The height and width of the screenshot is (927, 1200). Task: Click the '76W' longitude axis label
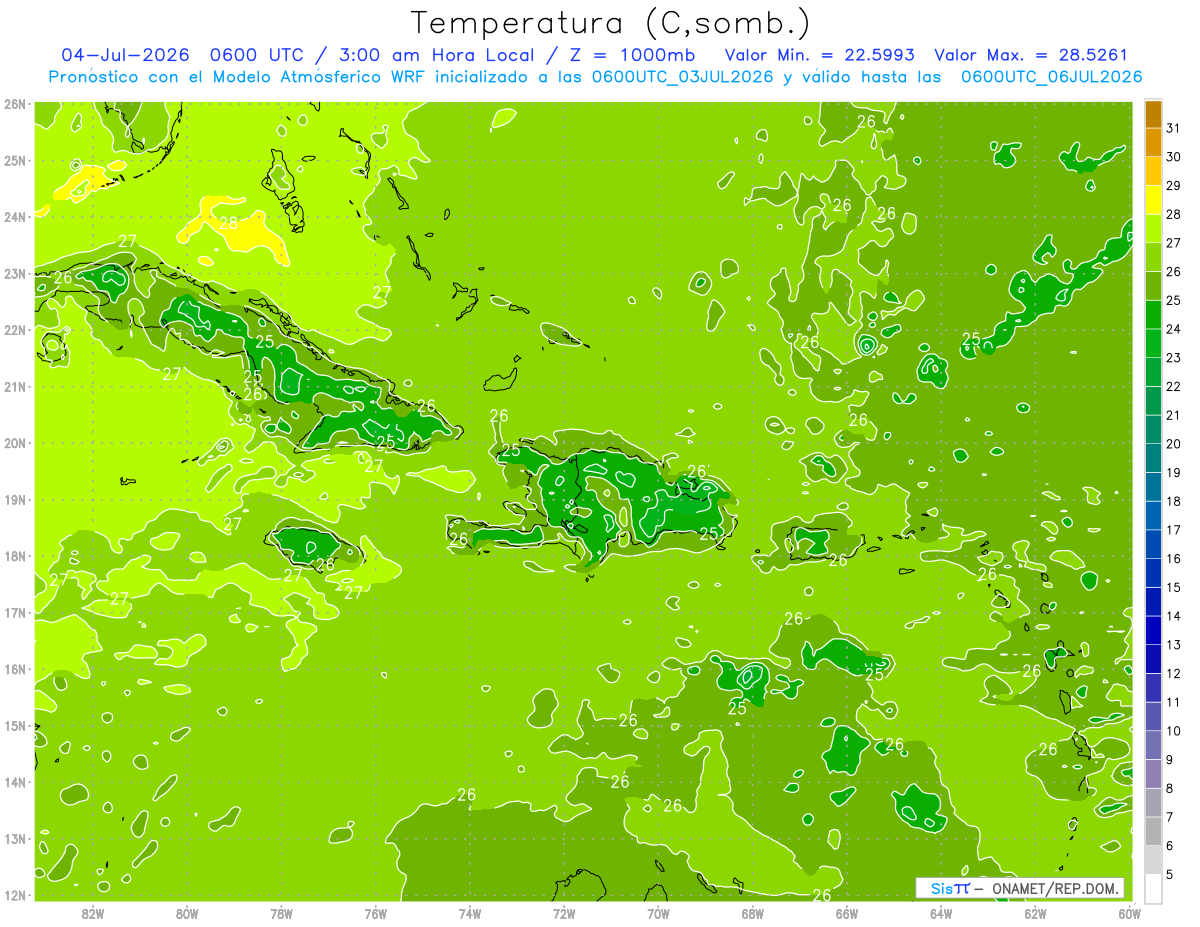(375, 912)
